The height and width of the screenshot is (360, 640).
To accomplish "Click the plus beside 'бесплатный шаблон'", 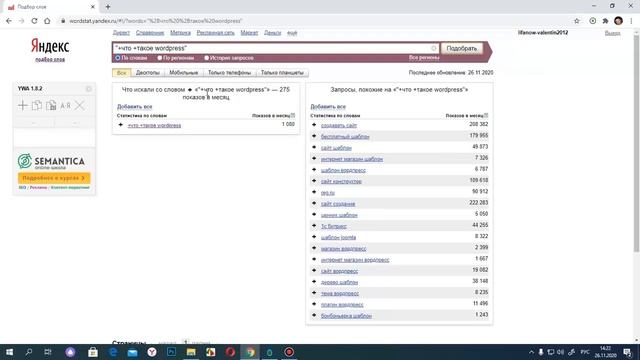I will coord(314,136).
